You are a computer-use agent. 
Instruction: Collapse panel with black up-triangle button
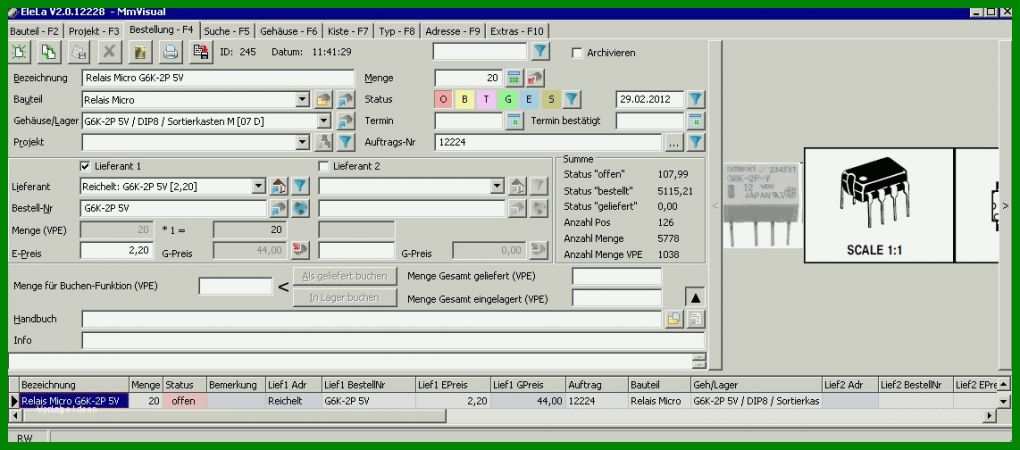coord(695,297)
